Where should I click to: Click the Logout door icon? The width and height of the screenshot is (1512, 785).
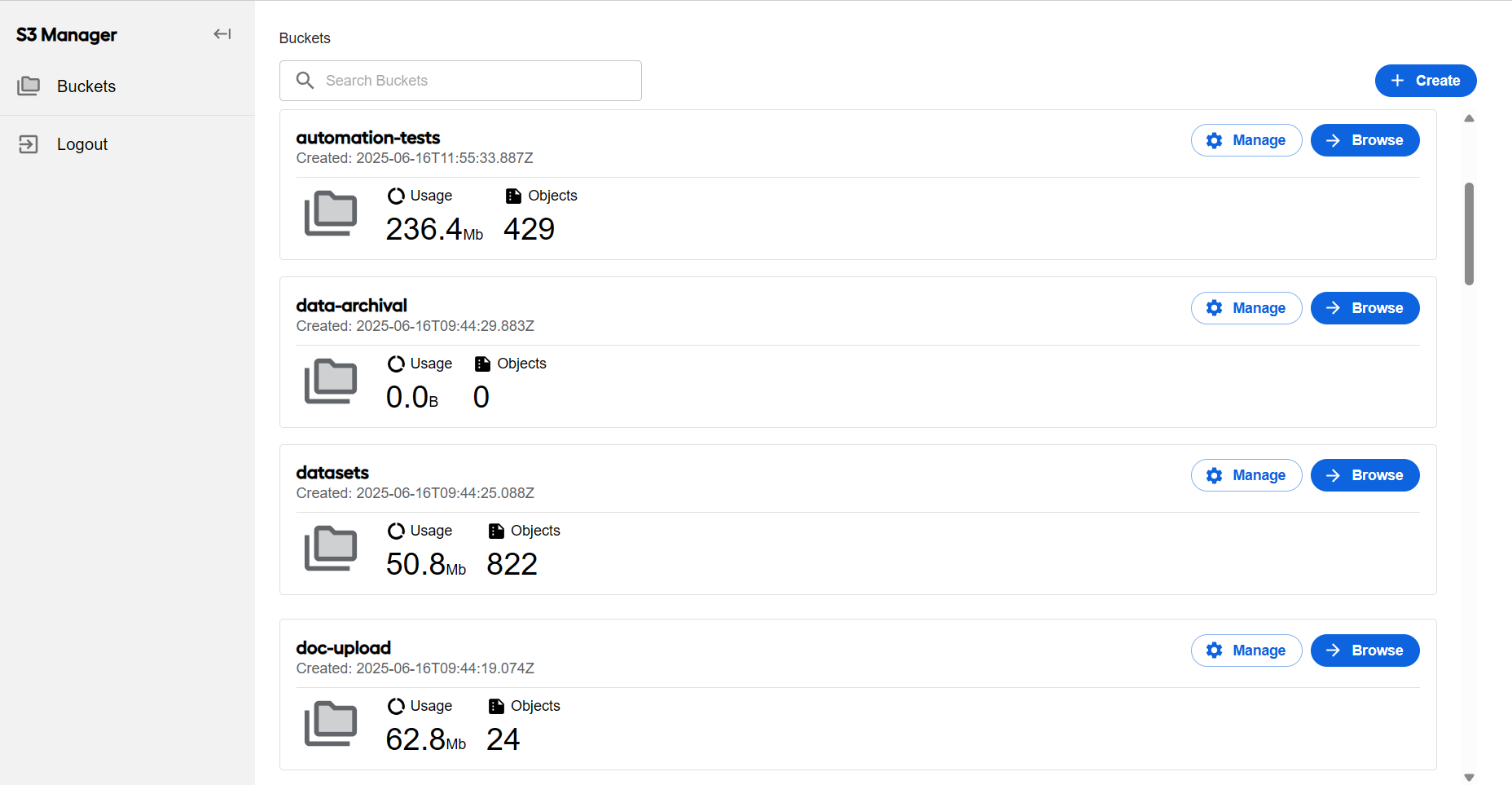(x=29, y=144)
